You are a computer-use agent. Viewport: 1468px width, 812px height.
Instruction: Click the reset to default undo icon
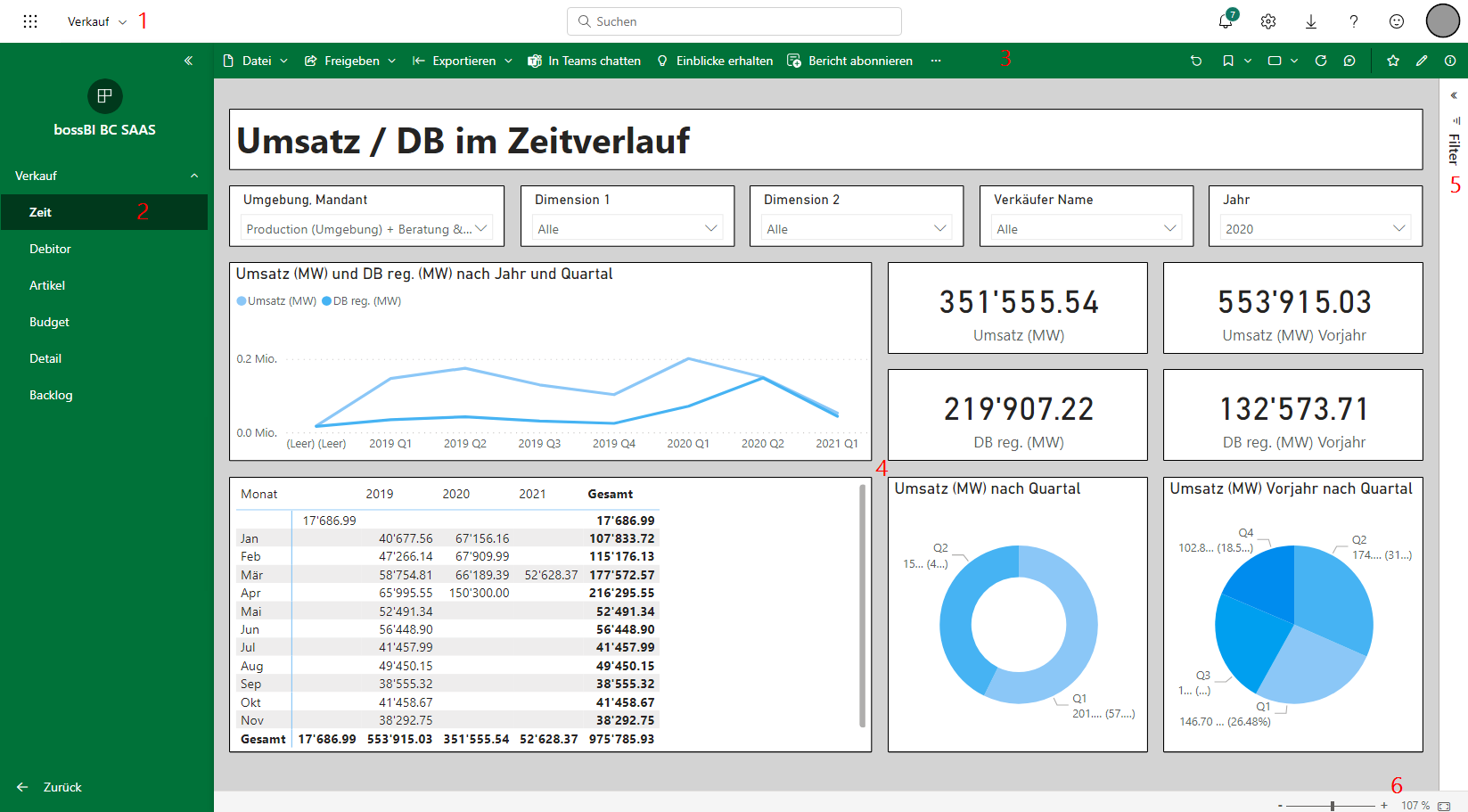click(1196, 61)
